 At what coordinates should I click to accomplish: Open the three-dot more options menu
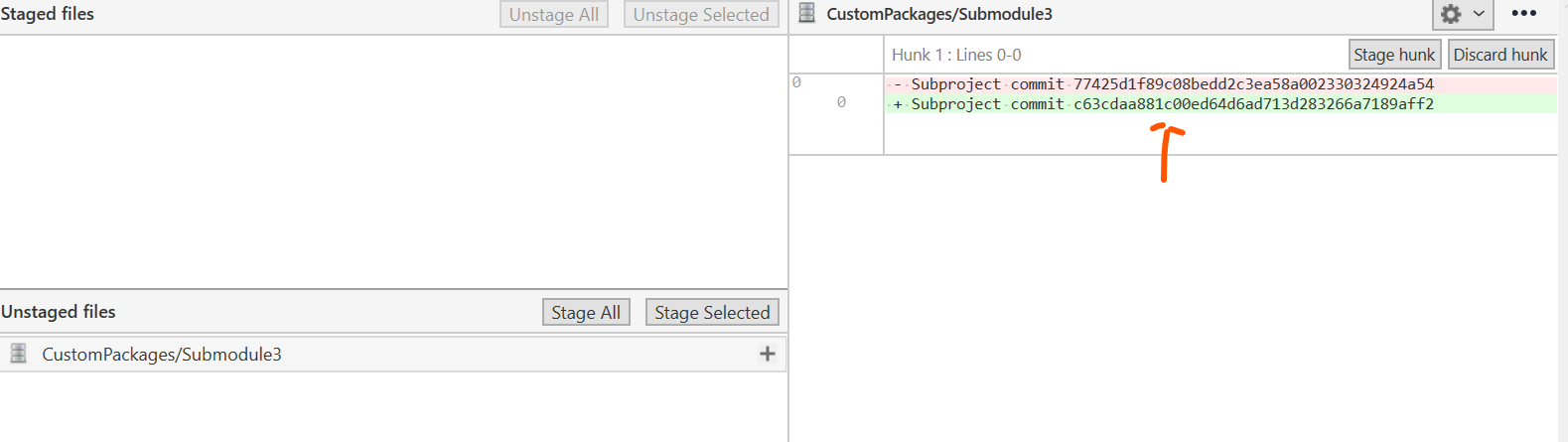click(x=1523, y=14)
